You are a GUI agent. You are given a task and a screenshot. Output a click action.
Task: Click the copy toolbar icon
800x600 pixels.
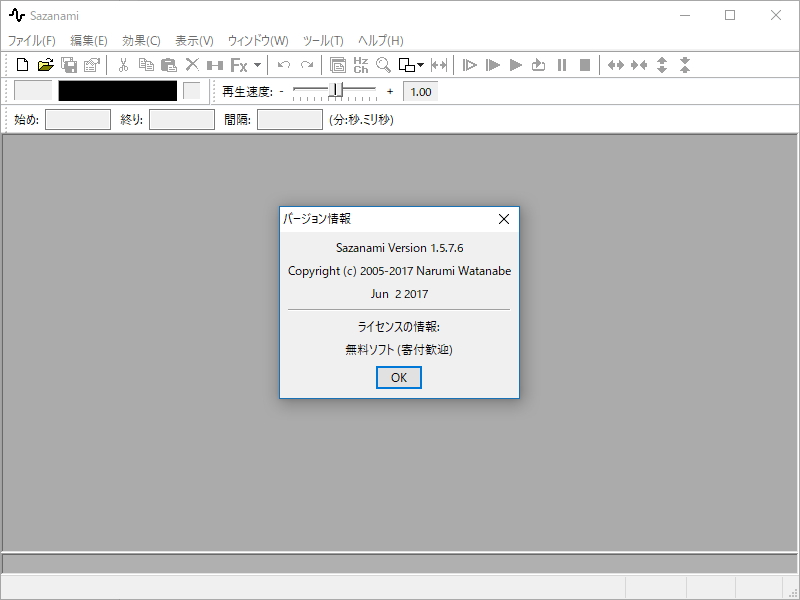point(146,65)
